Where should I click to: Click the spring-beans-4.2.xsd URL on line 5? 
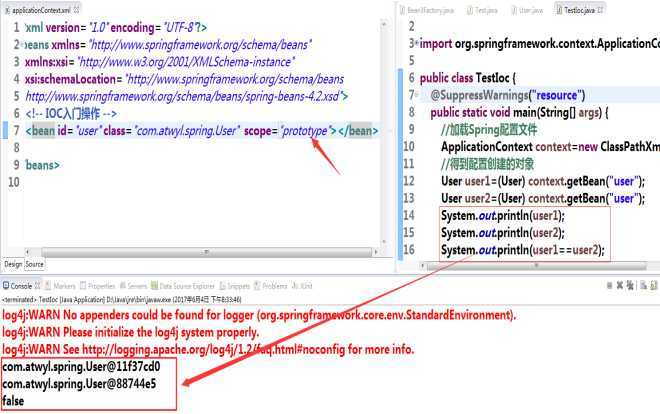(x=186, y=96)
